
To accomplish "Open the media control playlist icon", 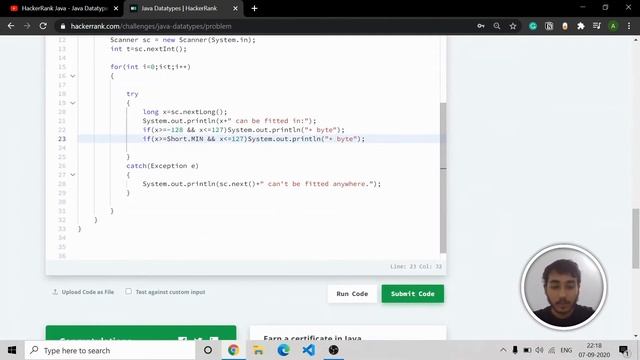I will coord(597,26).
